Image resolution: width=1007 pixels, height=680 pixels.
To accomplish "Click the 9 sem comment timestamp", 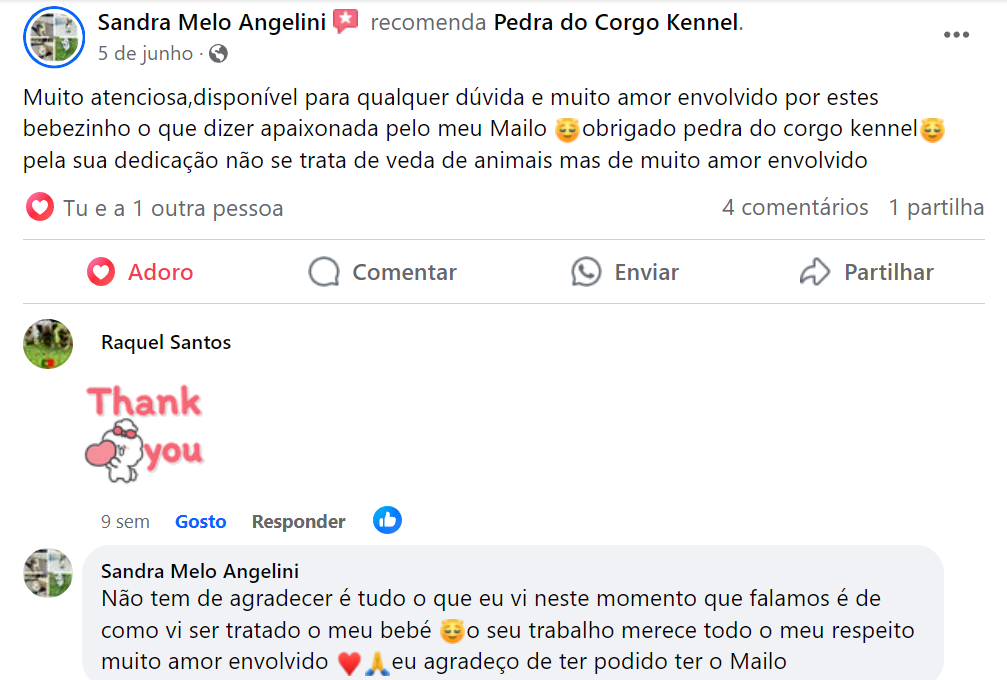I will click(x=125, y=522).
